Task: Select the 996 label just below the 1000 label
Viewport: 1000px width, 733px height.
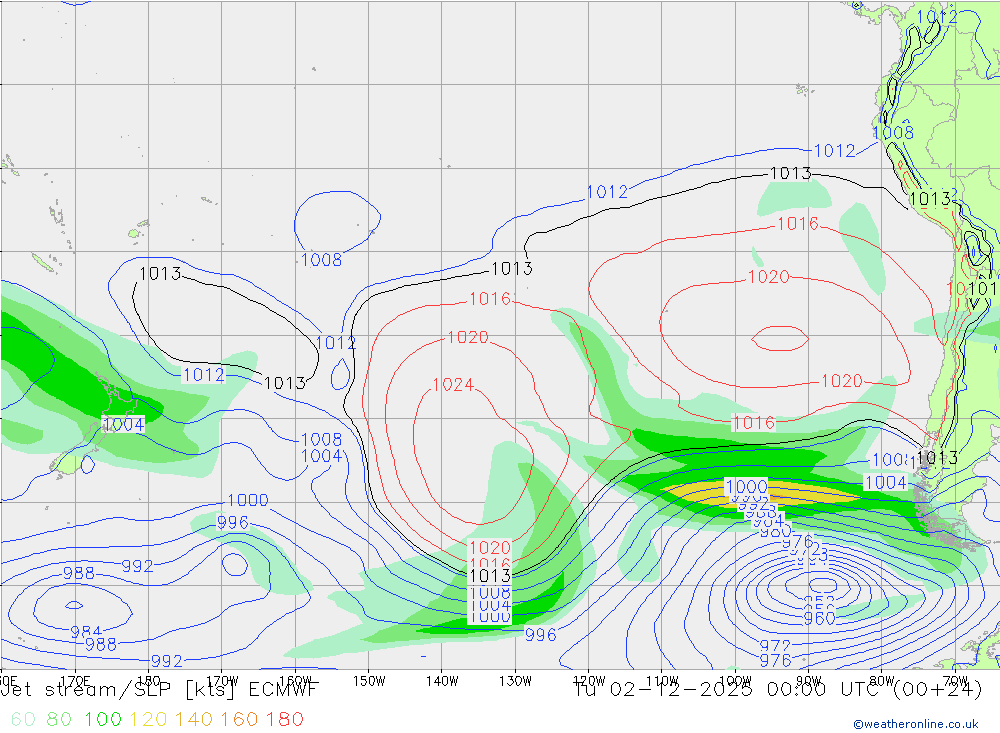Action: click(233, 522)
